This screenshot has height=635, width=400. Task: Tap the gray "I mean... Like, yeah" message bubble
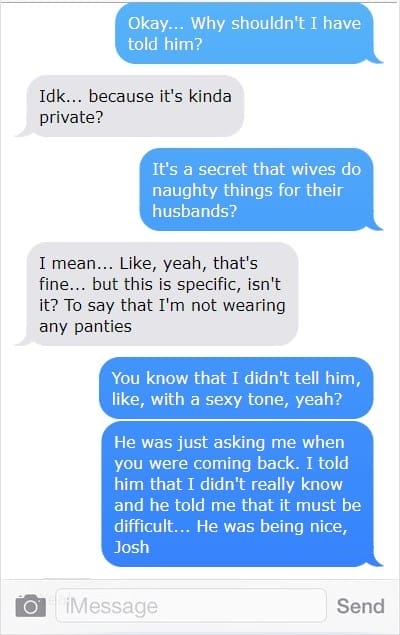(159, 294)
